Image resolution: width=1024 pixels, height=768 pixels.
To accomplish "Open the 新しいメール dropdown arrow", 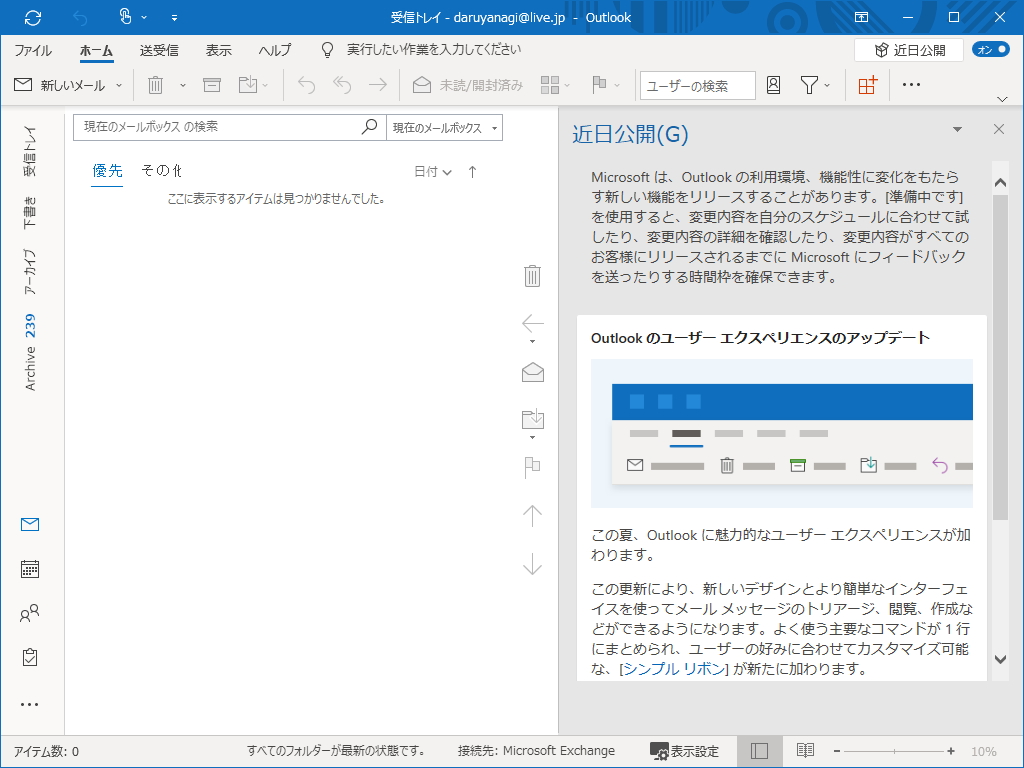I will 118,85.
